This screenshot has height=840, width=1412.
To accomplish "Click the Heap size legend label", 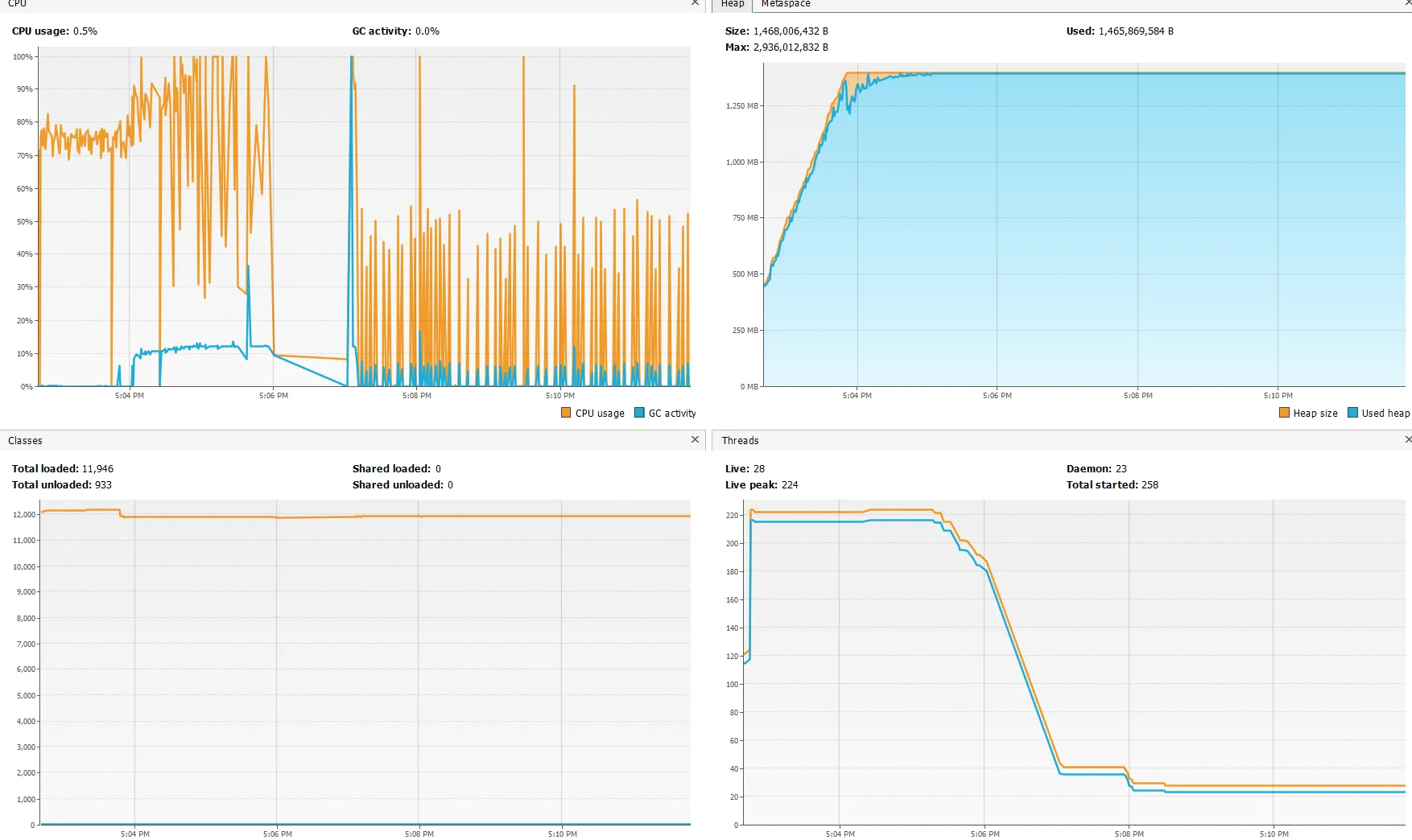I will pos(1315,414).
